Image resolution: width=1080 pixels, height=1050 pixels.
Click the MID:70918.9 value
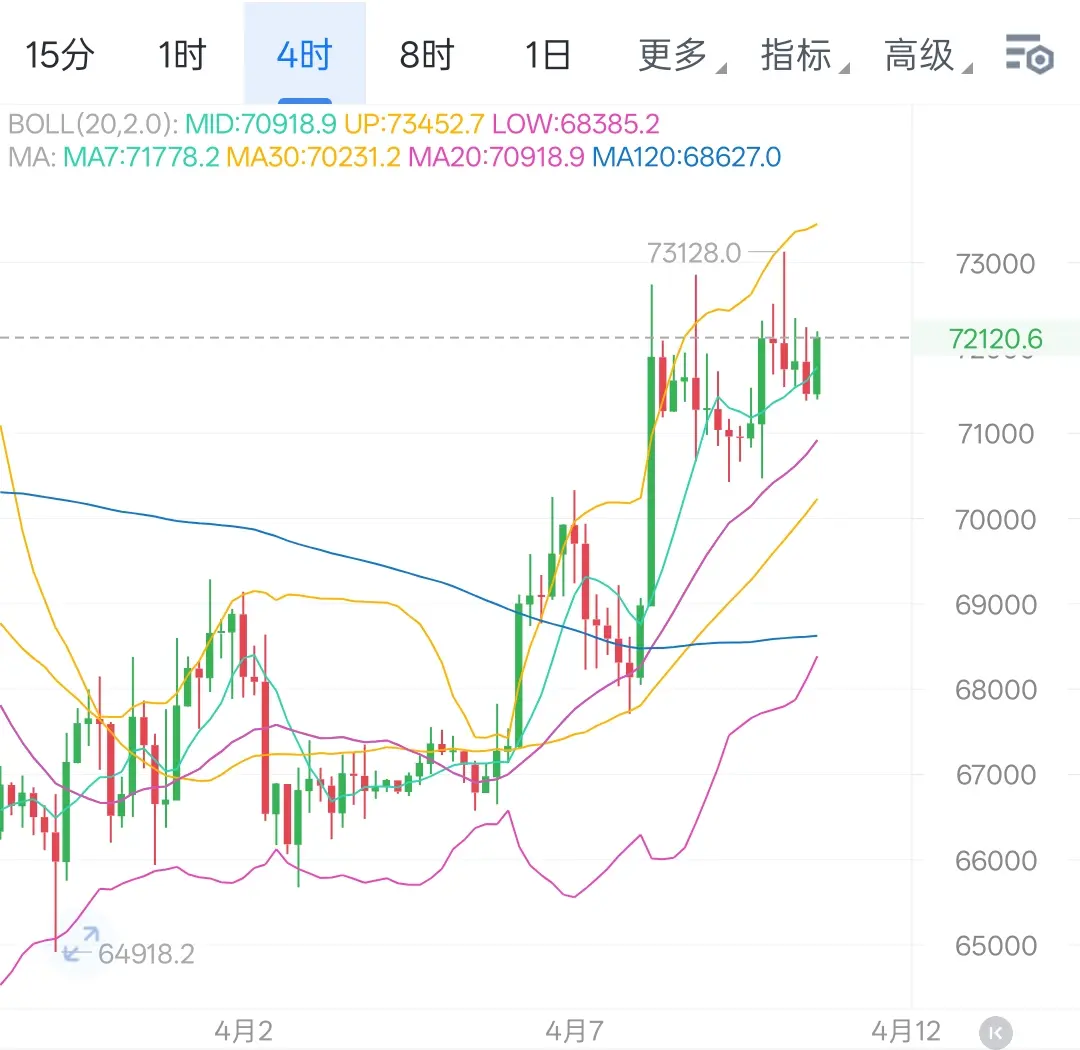(x=260, y=124)
